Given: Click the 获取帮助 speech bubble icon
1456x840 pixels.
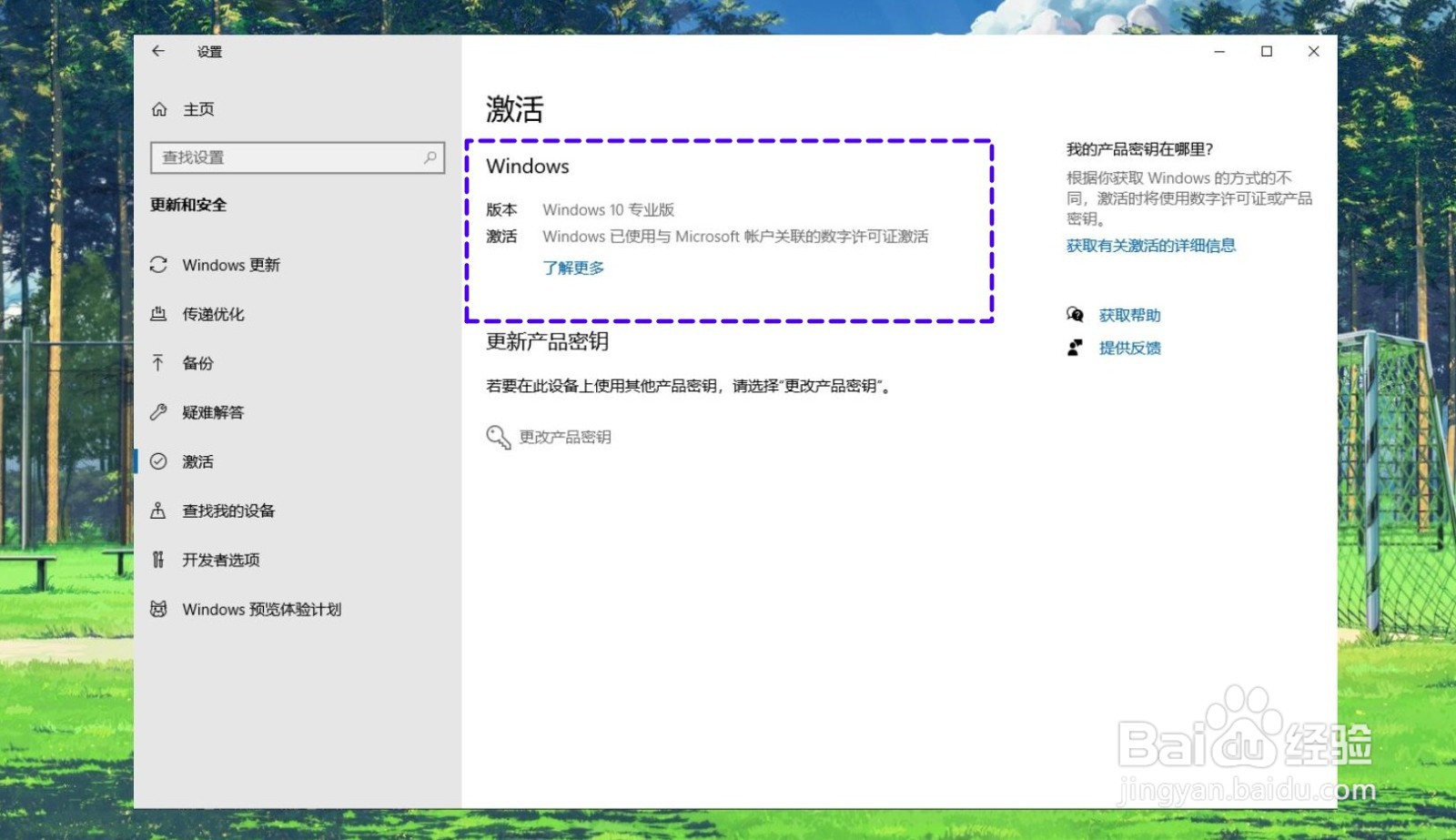Looking at the screenshot, I should (1075, 315).
